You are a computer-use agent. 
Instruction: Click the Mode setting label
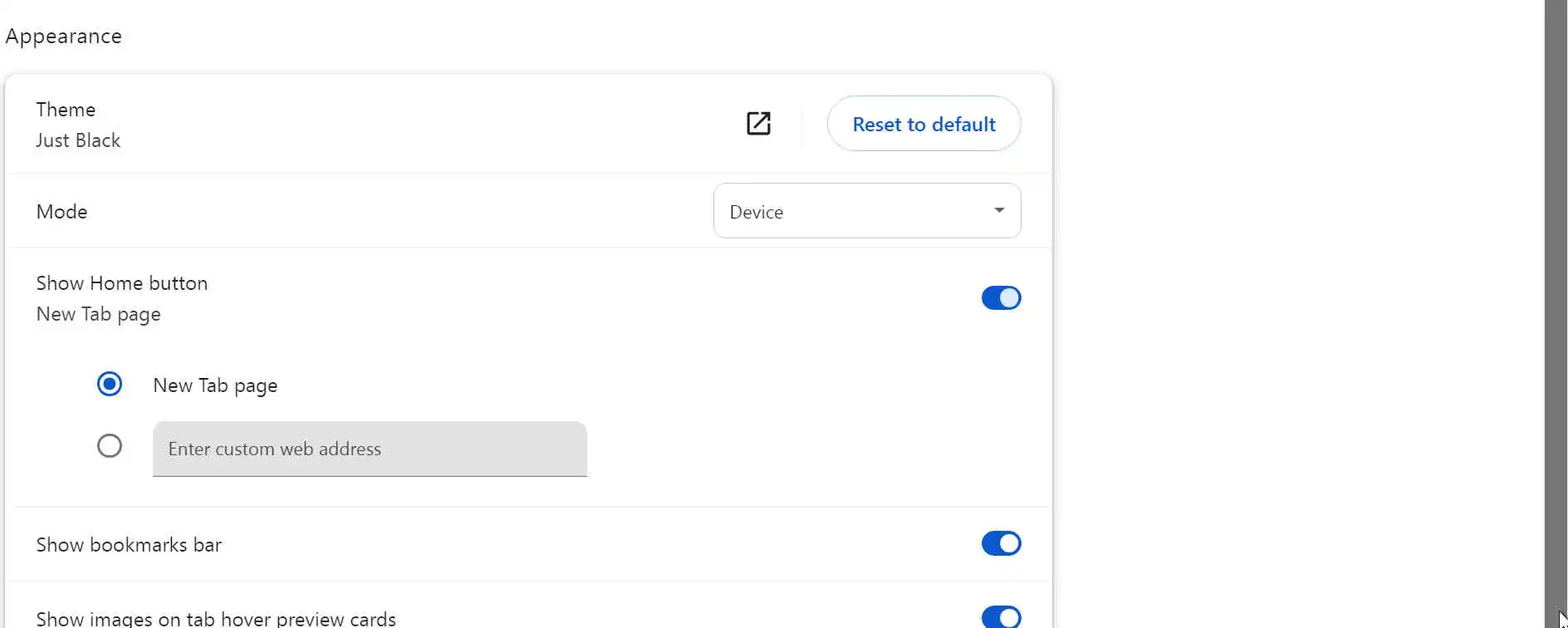[x=61, y=212]
